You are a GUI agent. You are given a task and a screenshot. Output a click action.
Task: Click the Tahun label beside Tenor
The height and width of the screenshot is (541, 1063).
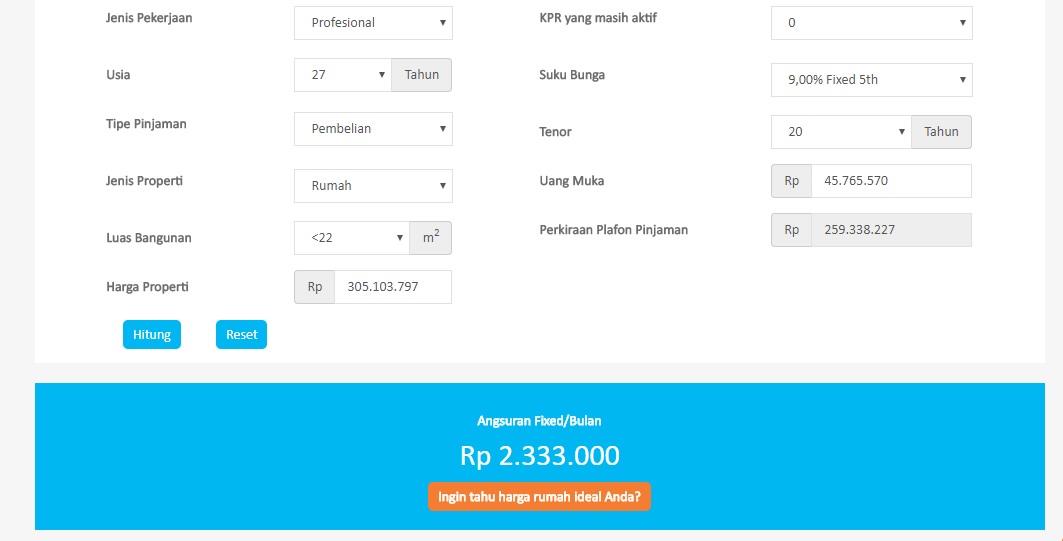(941, 132)
